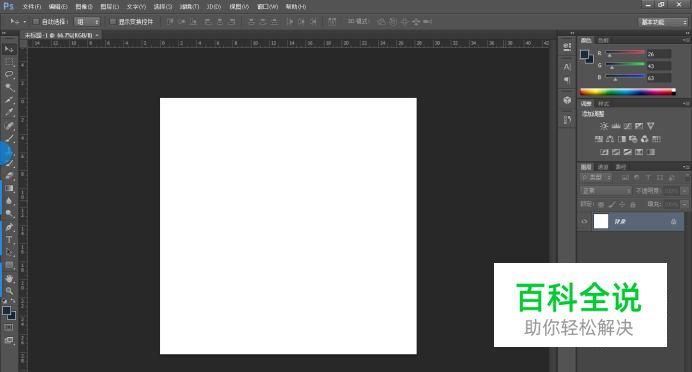The height and width of the screenshot is (372, 692).
Task: Toggle Quick Mask mode icon
Action: tap(9, 327)
